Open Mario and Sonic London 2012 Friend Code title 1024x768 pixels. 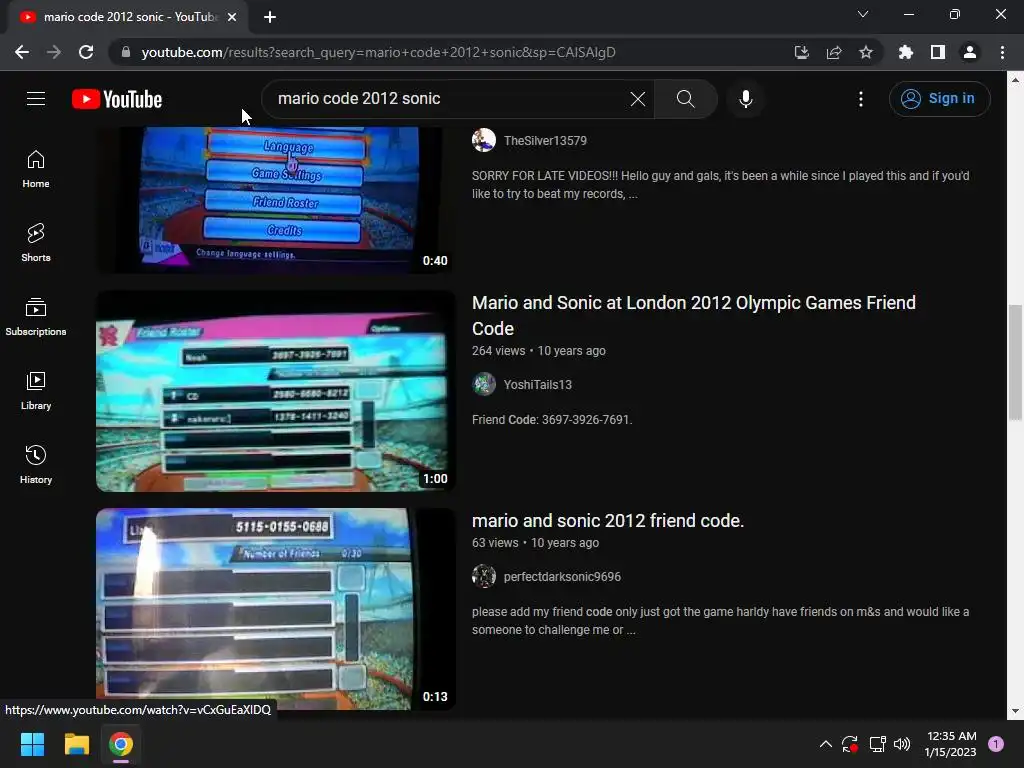pos(694,315)
